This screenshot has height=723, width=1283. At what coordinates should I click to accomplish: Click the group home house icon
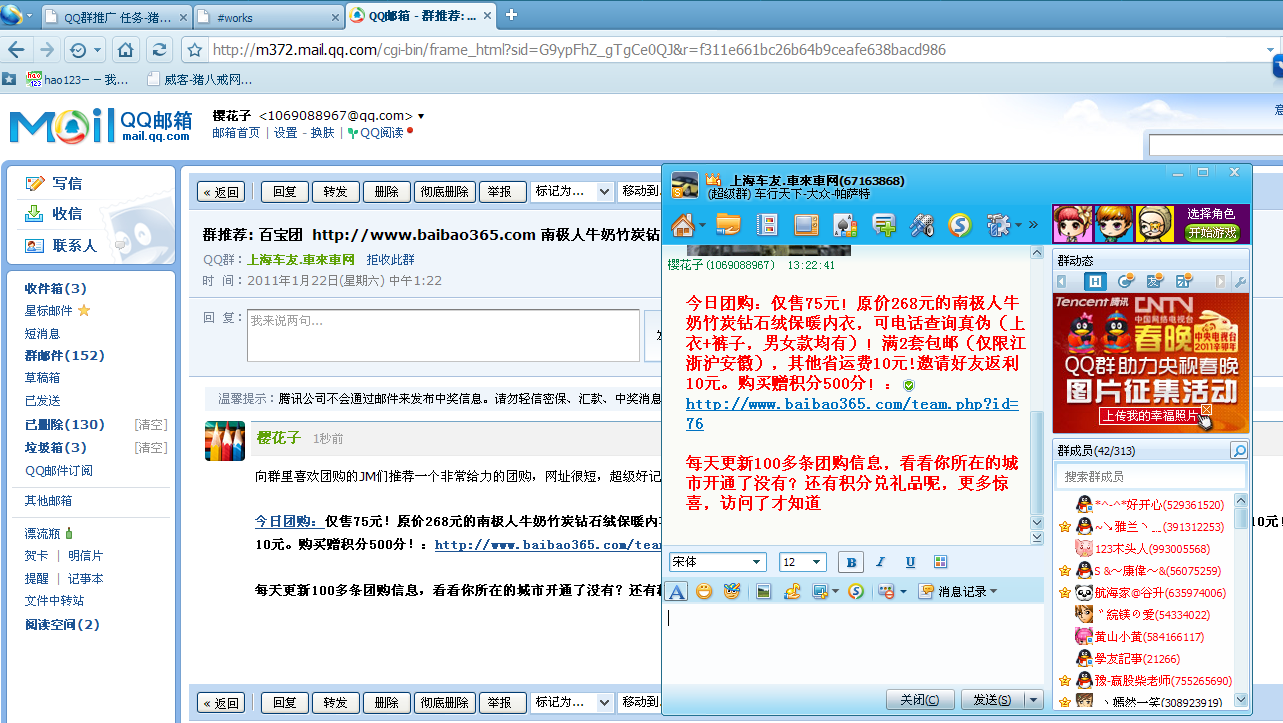pos(683,225)
